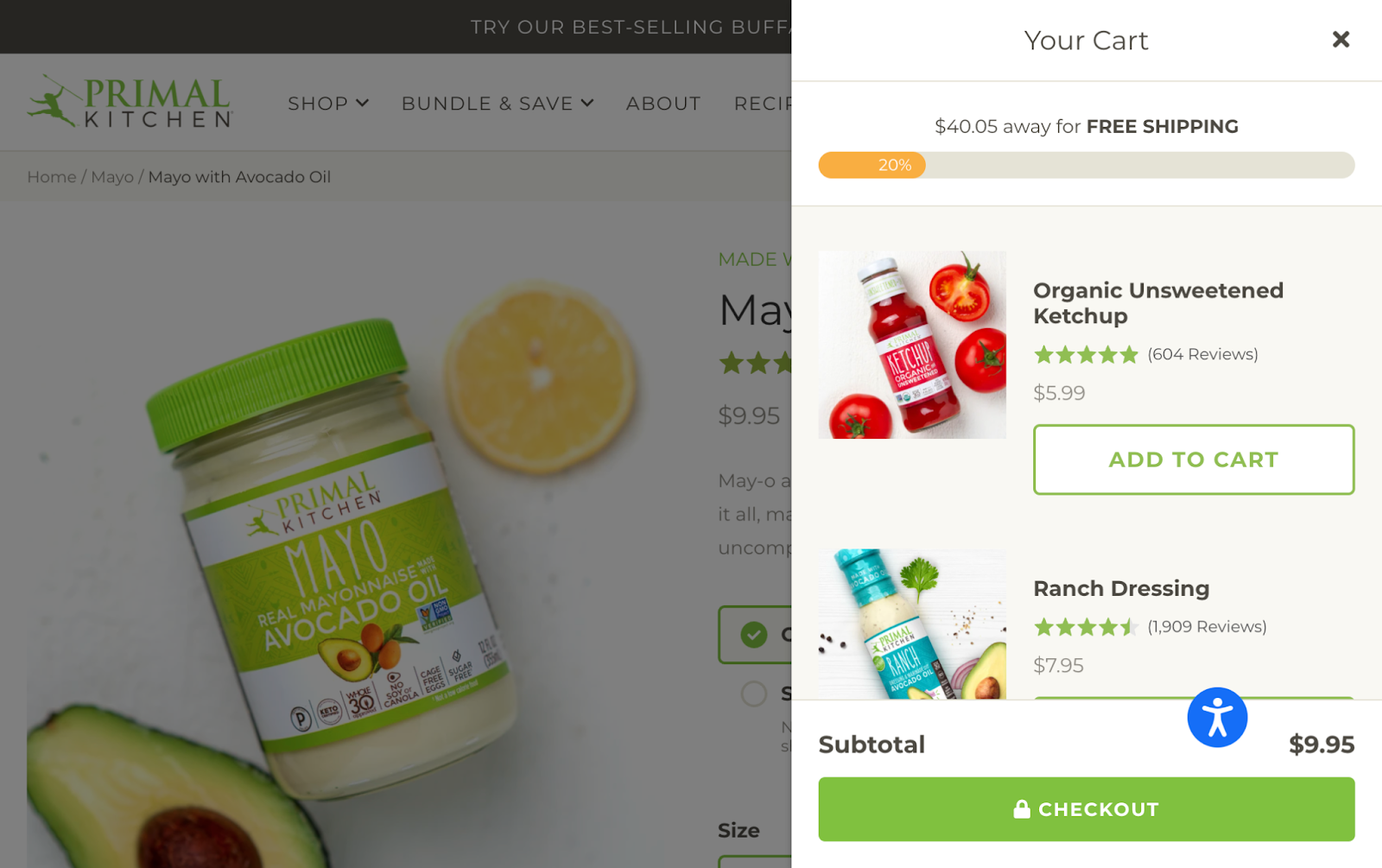Select the unchecked subscription radio button

coord(754,694)
